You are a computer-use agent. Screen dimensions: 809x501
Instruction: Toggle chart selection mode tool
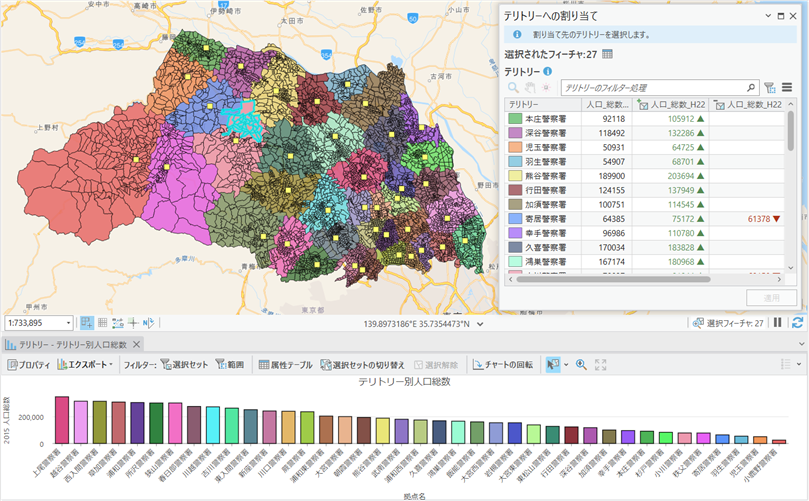(552, 365)
